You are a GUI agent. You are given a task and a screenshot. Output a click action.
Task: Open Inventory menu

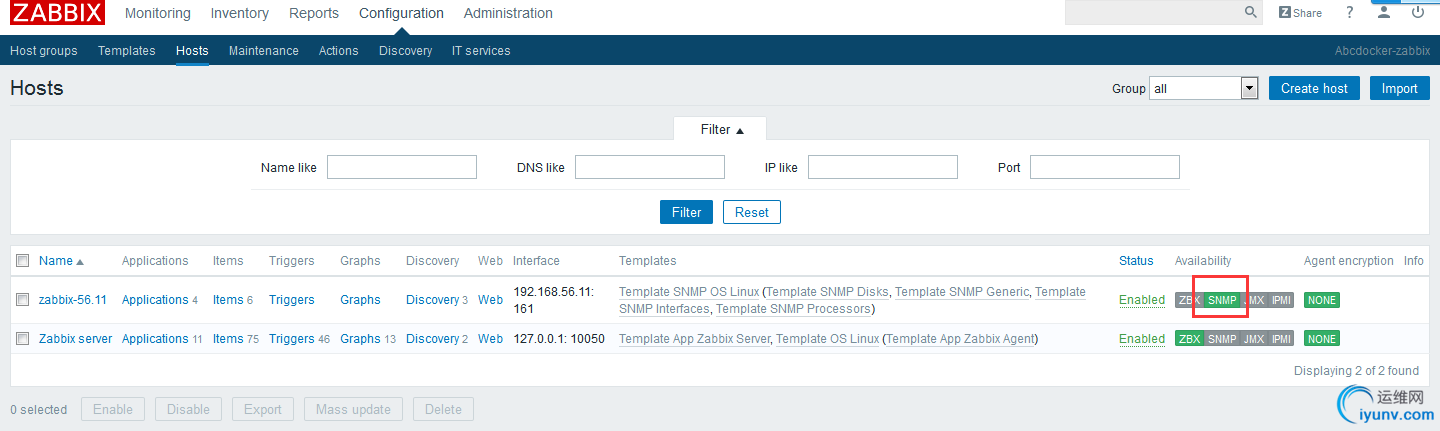(240, 13)
